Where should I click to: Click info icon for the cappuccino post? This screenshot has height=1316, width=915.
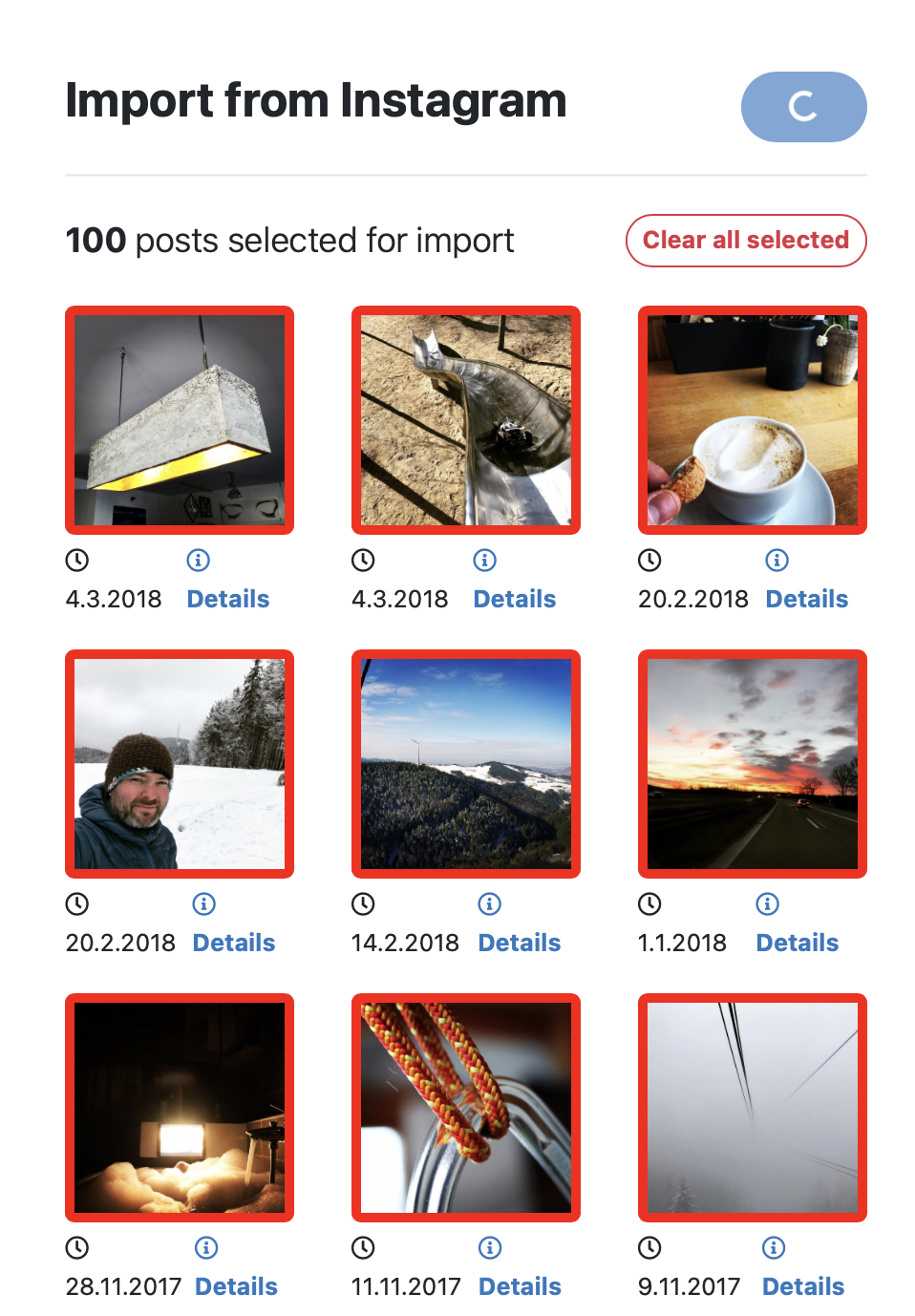tap(777, 560)
